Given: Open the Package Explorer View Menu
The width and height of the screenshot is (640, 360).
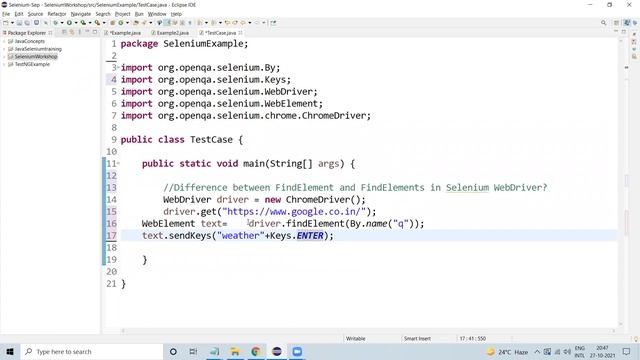Looking at the screenshot, I should point(80,32).
